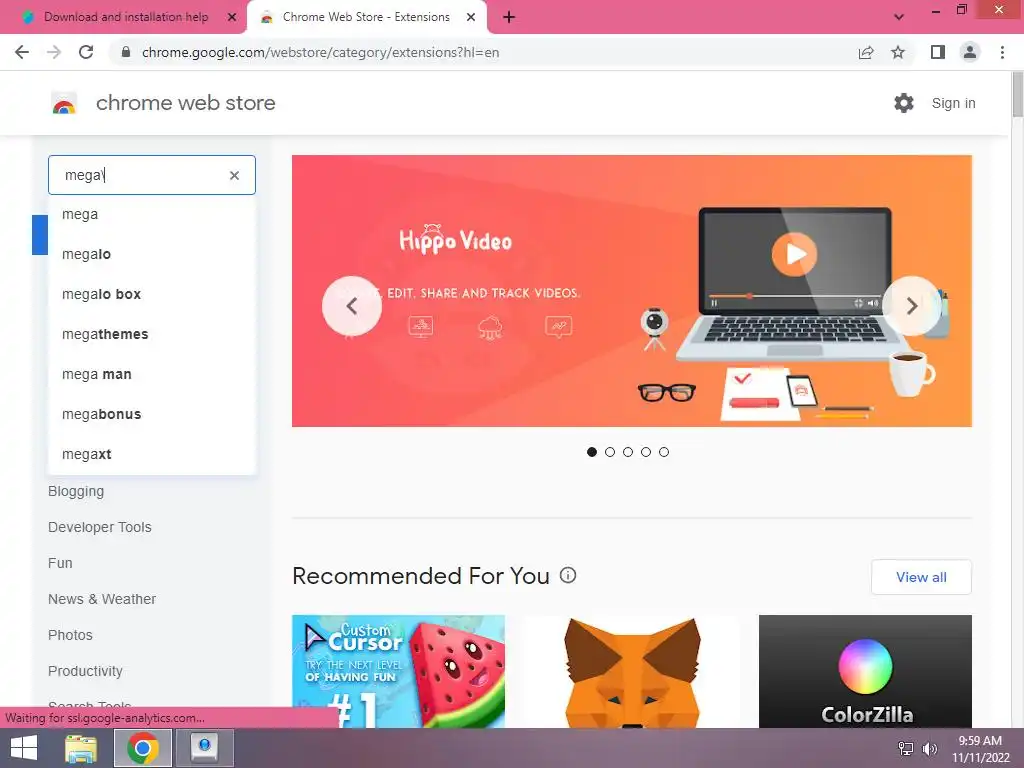The image size is (1024, 768).
Task: Click the address bar URL
Action: click(x=320, y=52)
